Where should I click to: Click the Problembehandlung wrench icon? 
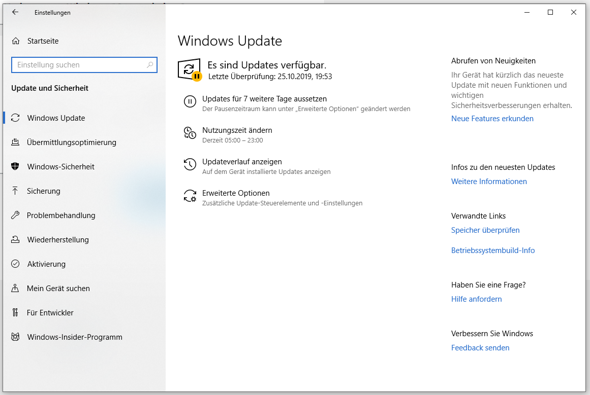pyautogui.click(x=15, y=215)
